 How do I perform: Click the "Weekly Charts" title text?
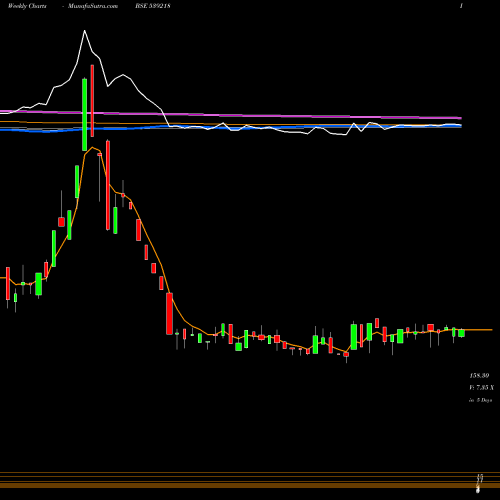pyautogui.click(x=27, y=6)
